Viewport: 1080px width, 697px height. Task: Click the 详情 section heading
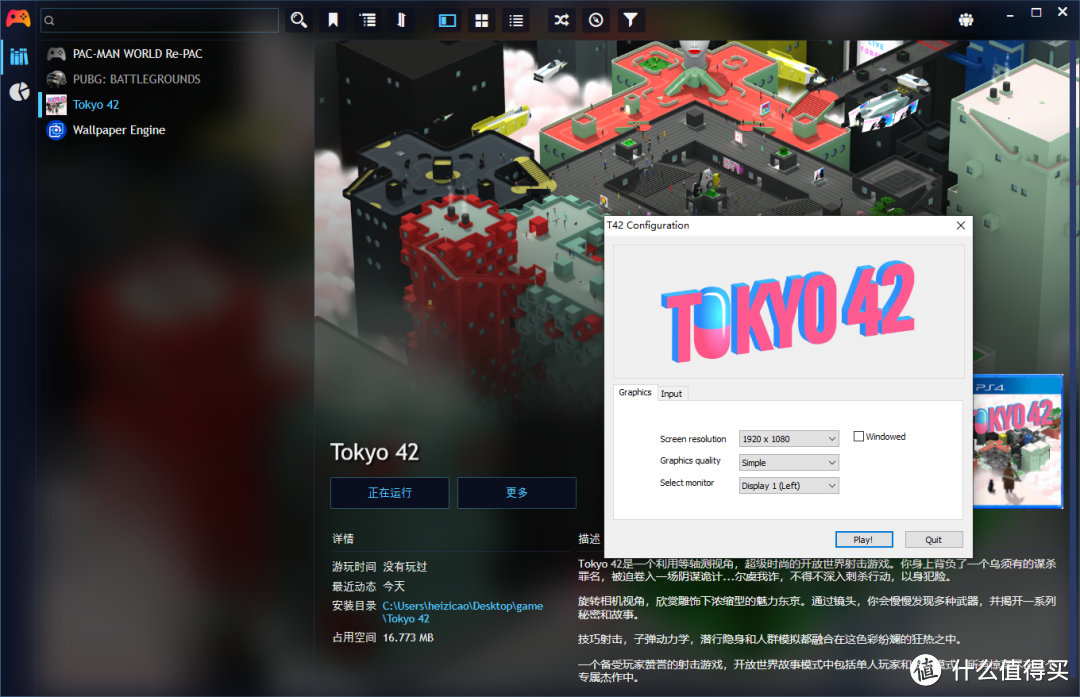343,539
